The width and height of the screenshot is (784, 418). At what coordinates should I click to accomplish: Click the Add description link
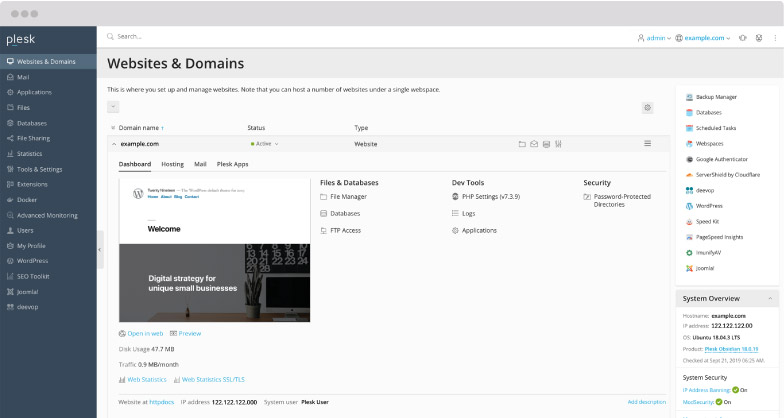(646, 402)
